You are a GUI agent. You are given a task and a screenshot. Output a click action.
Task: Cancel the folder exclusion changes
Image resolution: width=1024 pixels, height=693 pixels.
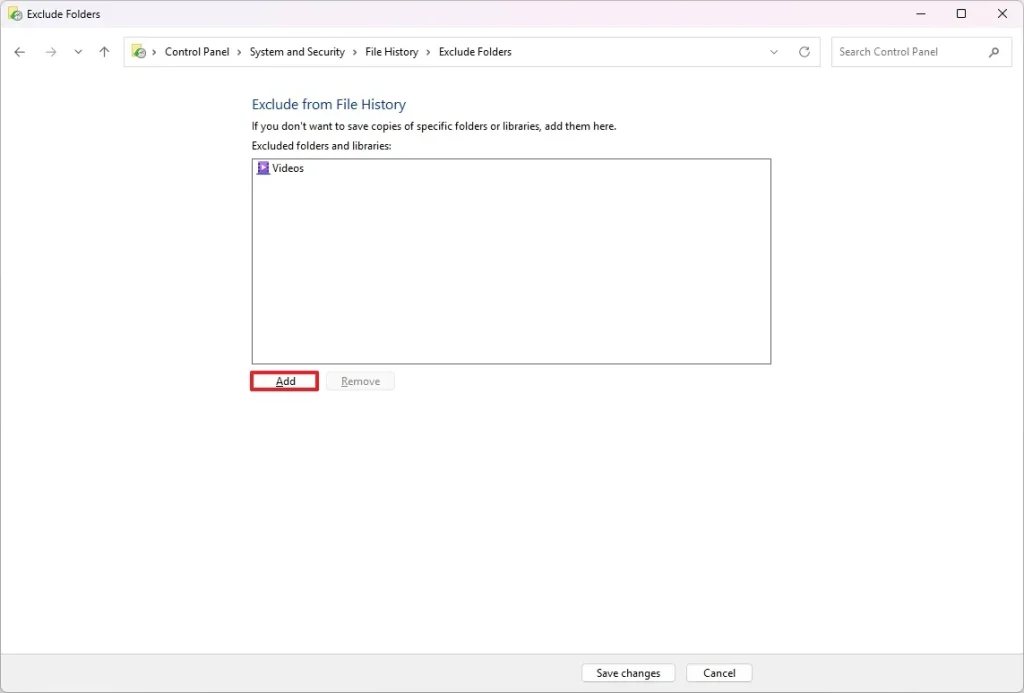[x=719, y=673]
